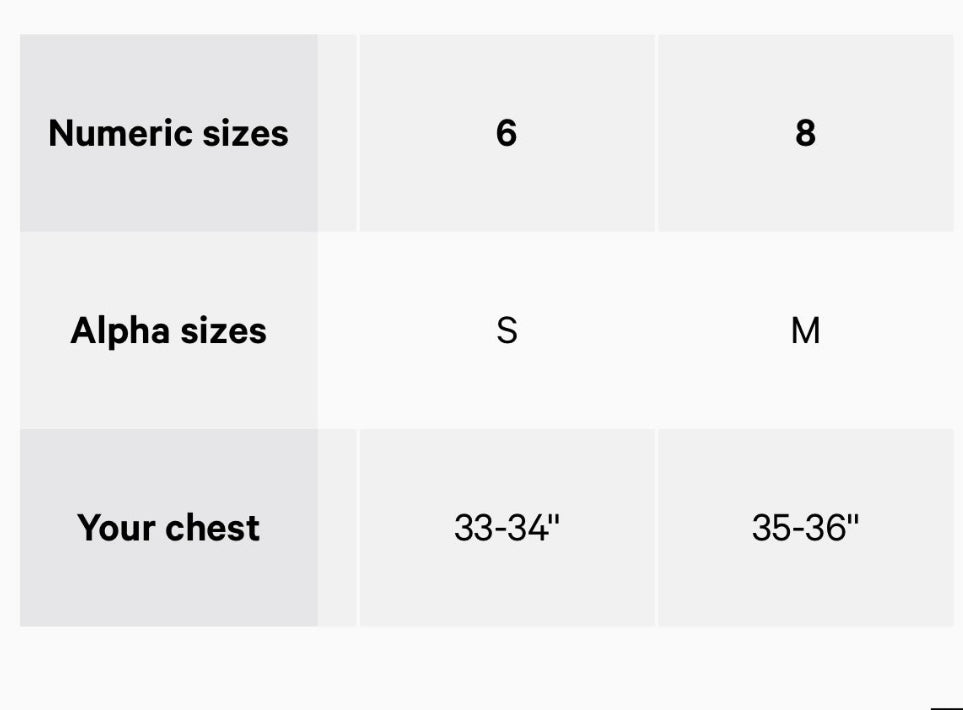
Task: Click the Numeric sizes row header cell
Action: (x=168, y=133)
